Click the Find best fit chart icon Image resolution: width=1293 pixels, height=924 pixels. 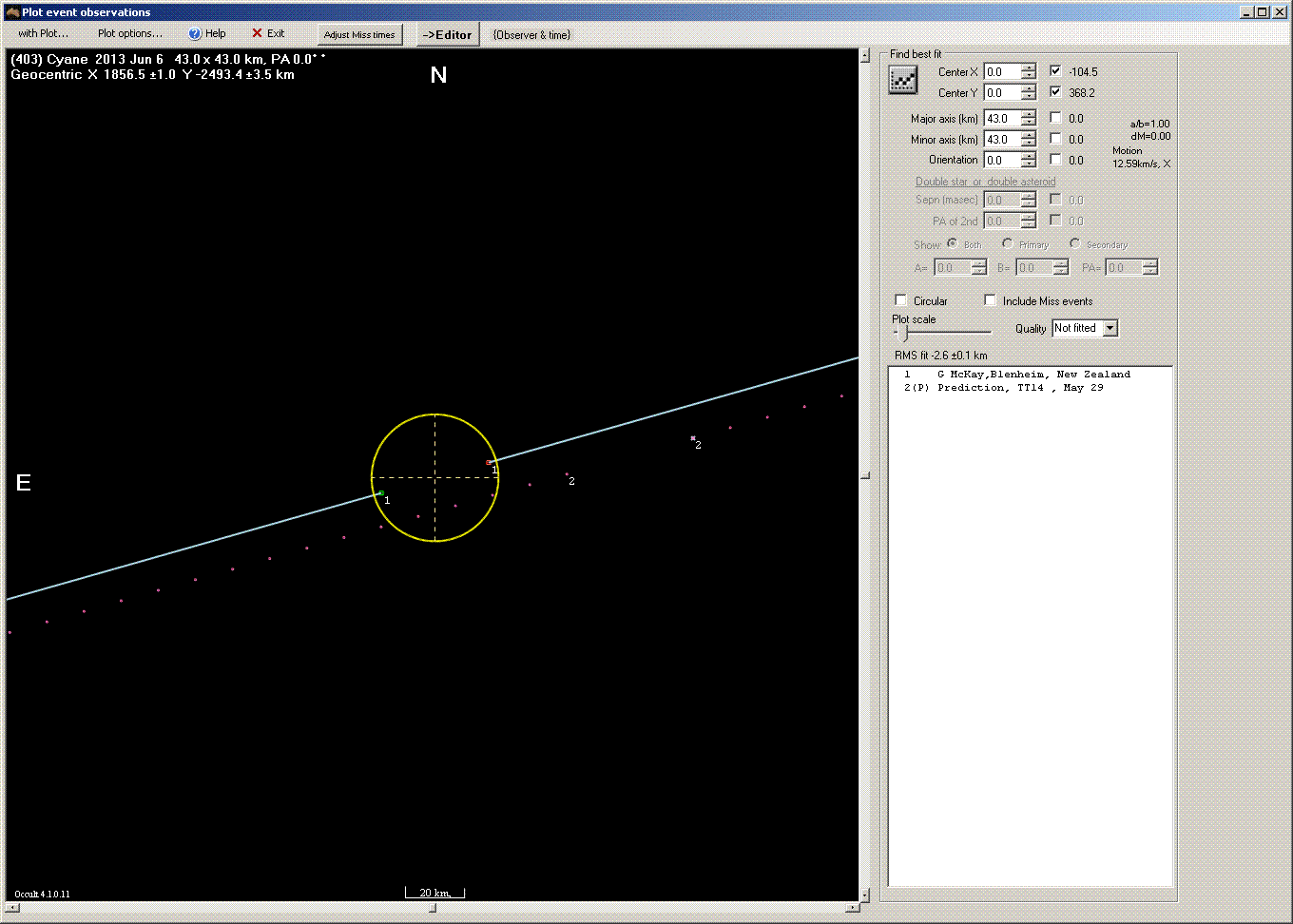902,81
